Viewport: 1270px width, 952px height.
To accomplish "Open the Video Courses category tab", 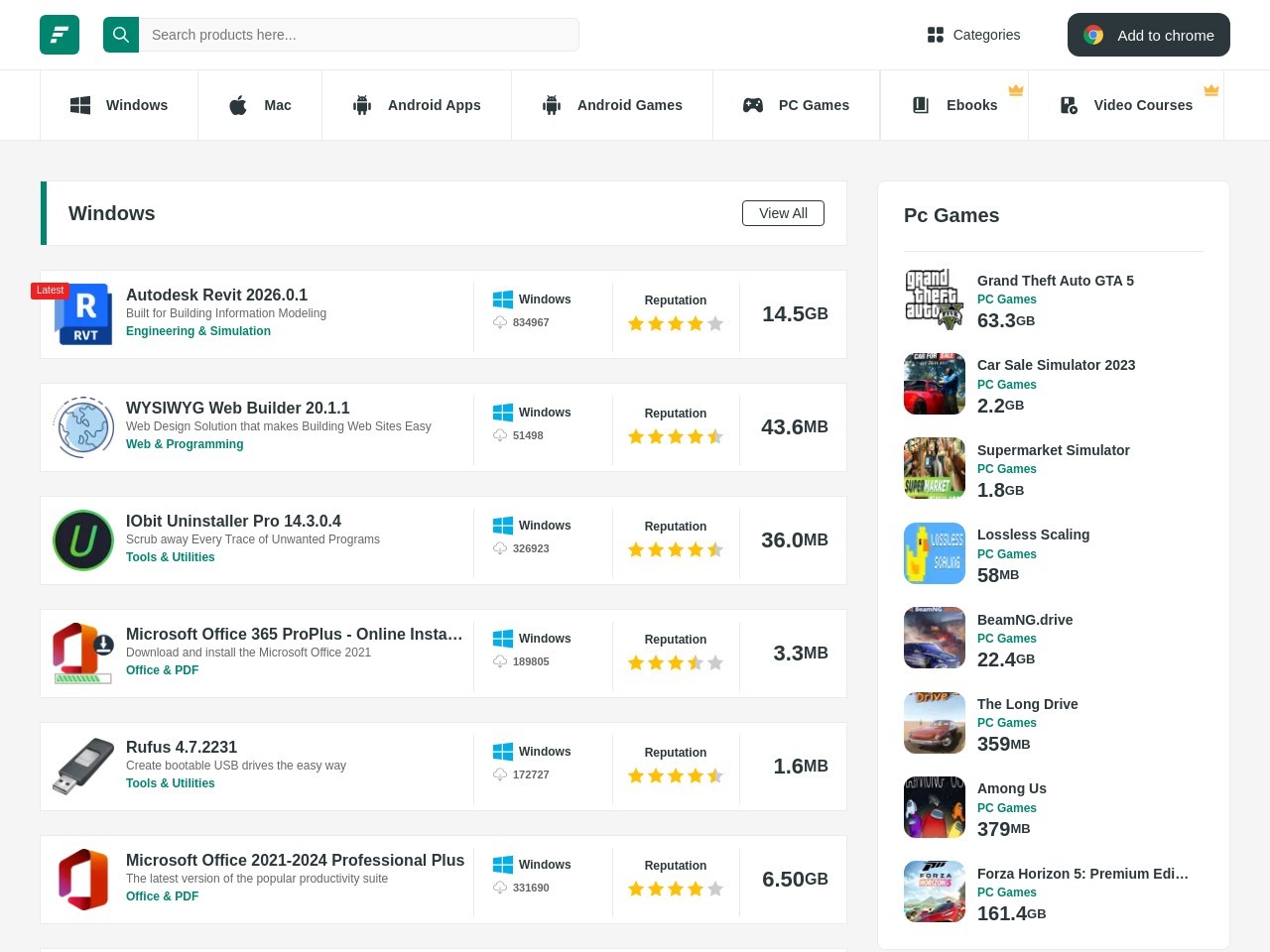I will (1126, 105).
